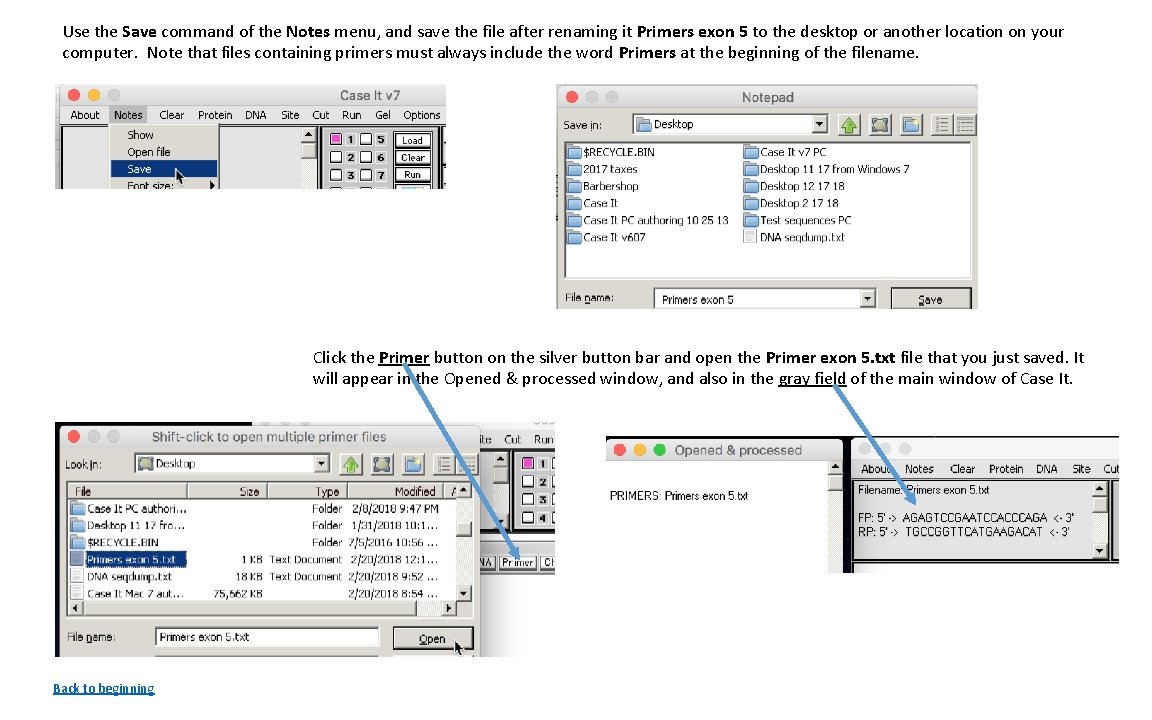This screenshot has height=720, width=1152.
Task: Click the Details view icon in Notepad dialog
Action: (x=964, y=123)
